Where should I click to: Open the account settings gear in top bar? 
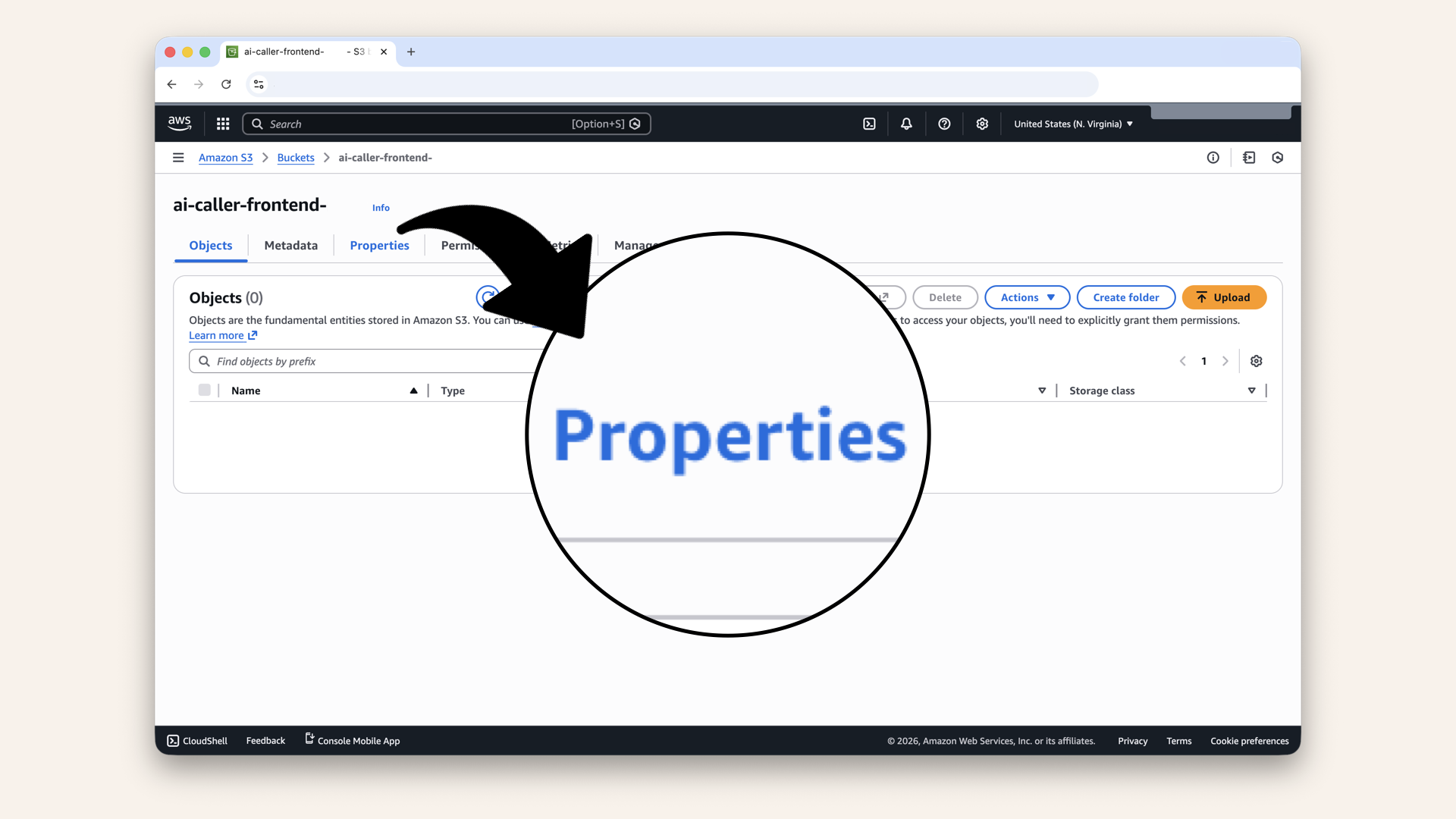tap(982, 123)
